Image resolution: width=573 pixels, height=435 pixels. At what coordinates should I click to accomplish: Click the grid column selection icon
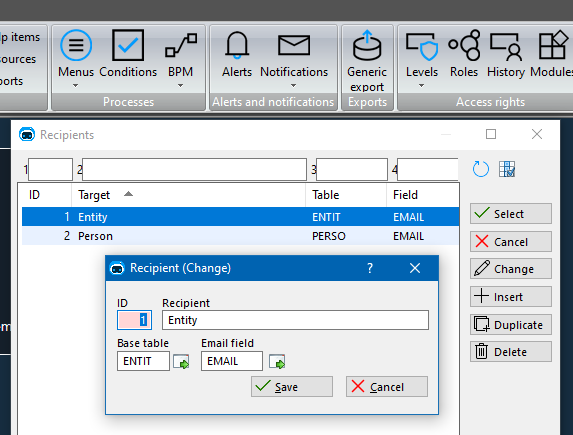(x=507, y=169)
